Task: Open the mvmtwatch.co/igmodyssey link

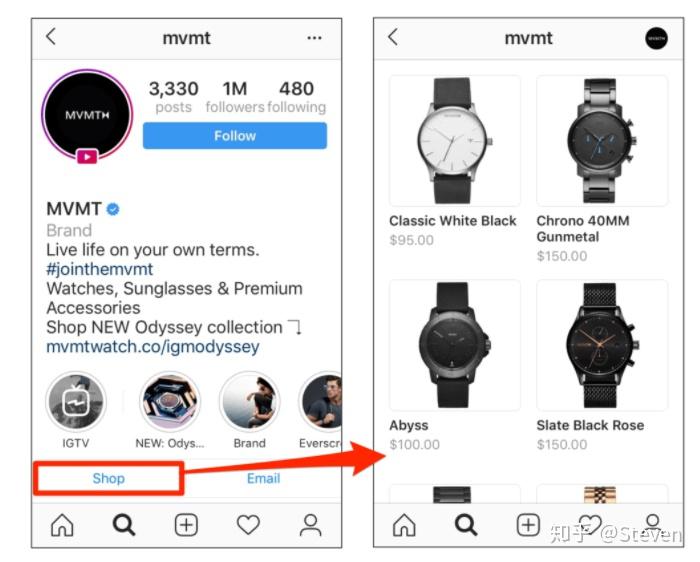Action: click(153, 347)
